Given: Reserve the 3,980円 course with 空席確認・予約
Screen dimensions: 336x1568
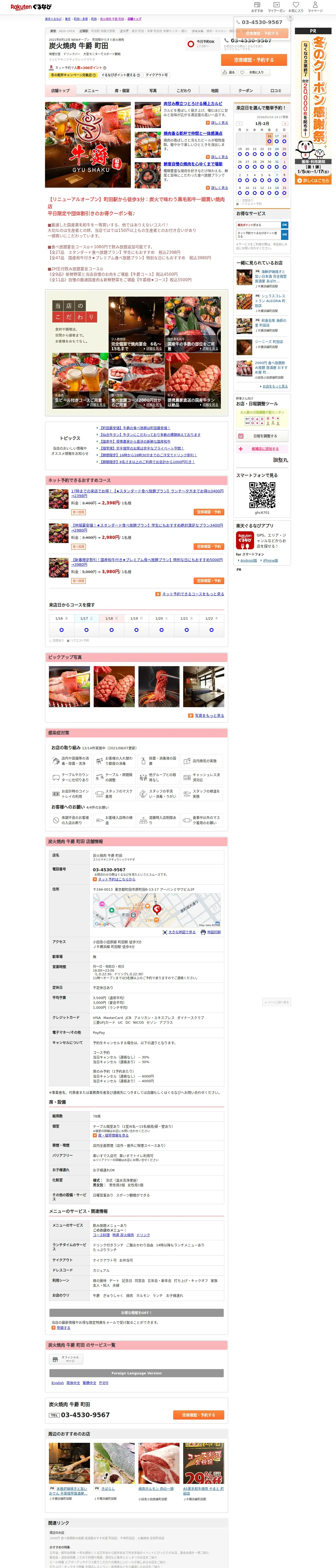Looking at the screenshot, I should click(209, 581).
